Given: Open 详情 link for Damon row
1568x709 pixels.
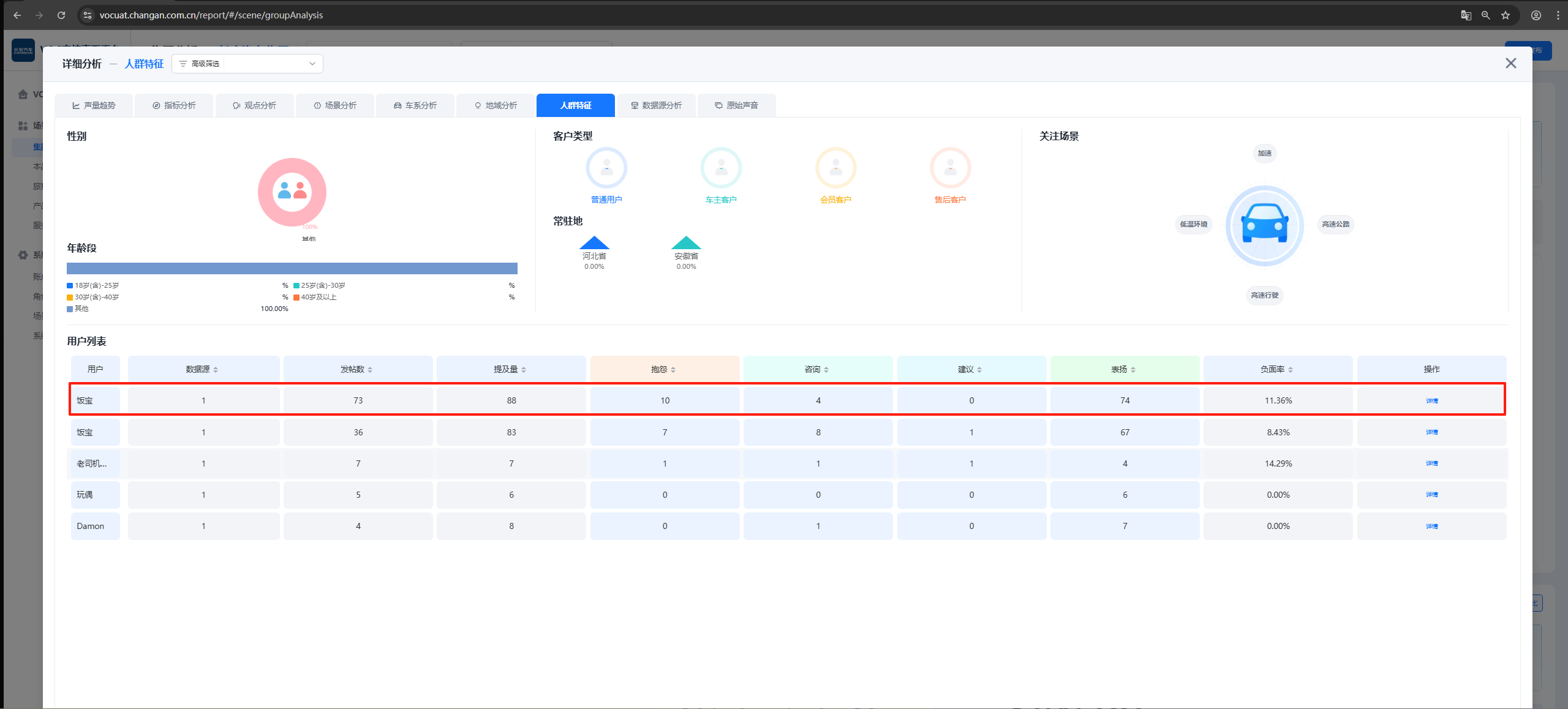Looking at the screenshot, I should click(1431, 527).
